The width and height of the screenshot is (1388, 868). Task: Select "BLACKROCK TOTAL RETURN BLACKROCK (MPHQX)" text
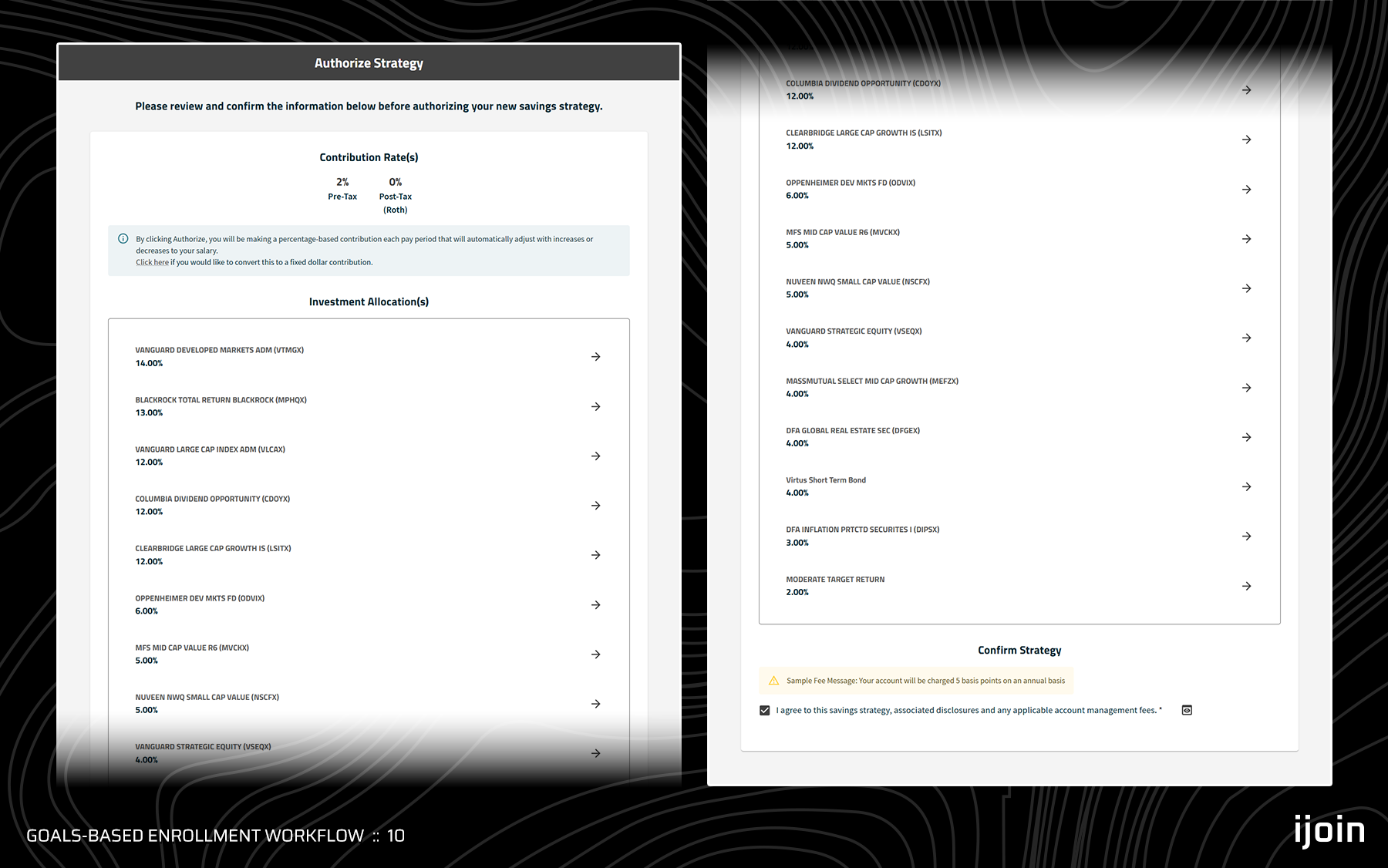point(221,400)
